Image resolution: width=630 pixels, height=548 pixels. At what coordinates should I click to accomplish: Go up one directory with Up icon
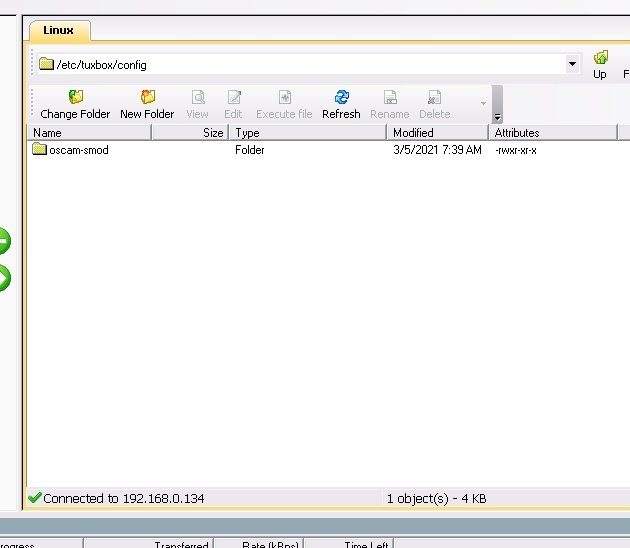click(x=600, y=64)
